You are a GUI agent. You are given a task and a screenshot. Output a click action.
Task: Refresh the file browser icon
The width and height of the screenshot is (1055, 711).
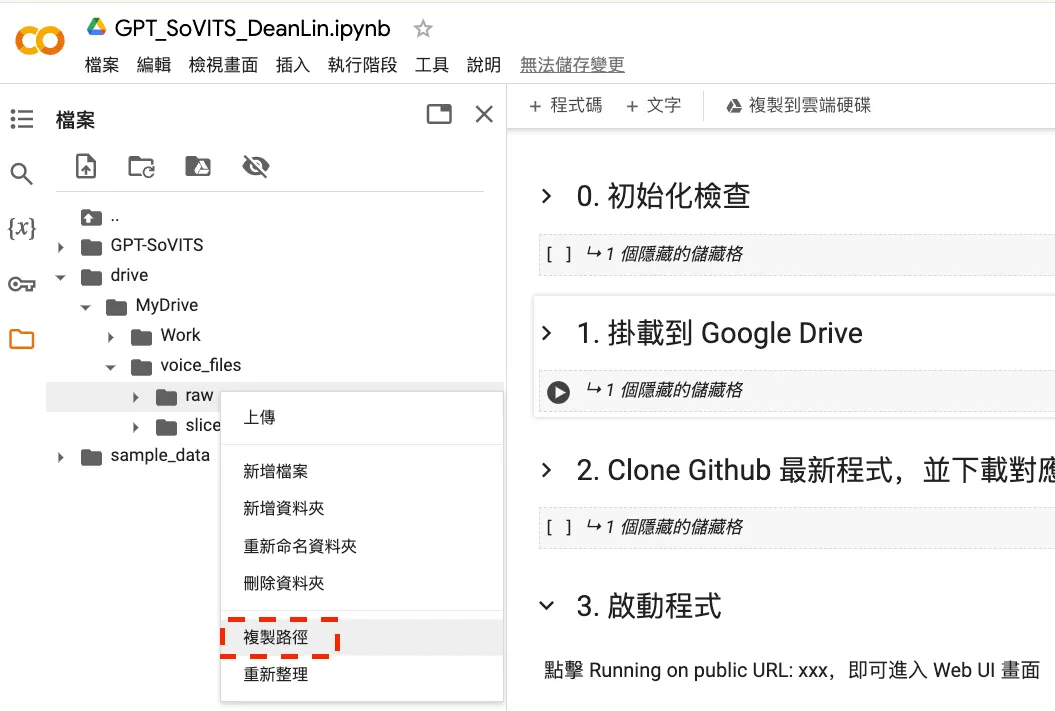pyautogui.click(x=142, y=166)
